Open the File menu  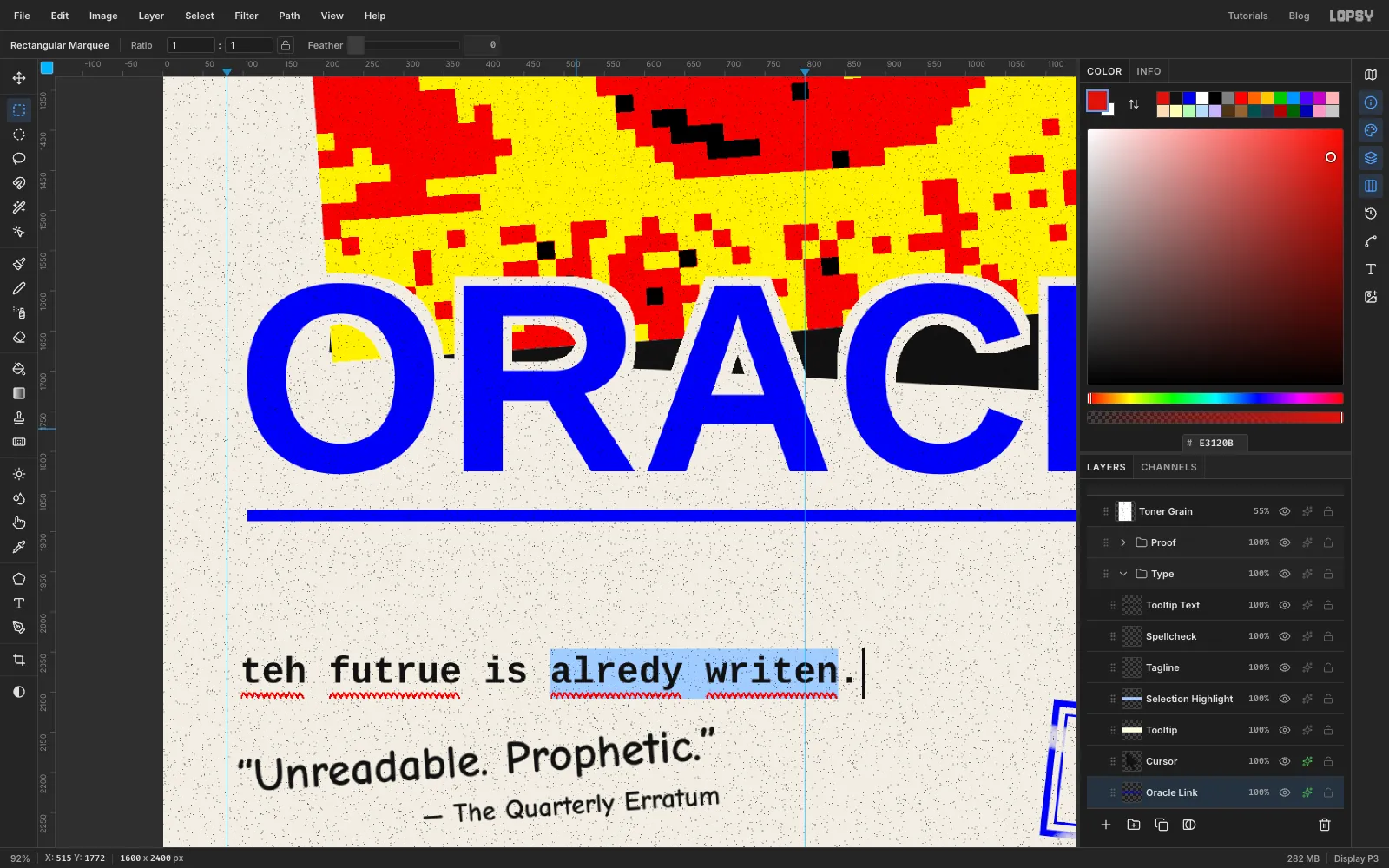click(22, 16)
